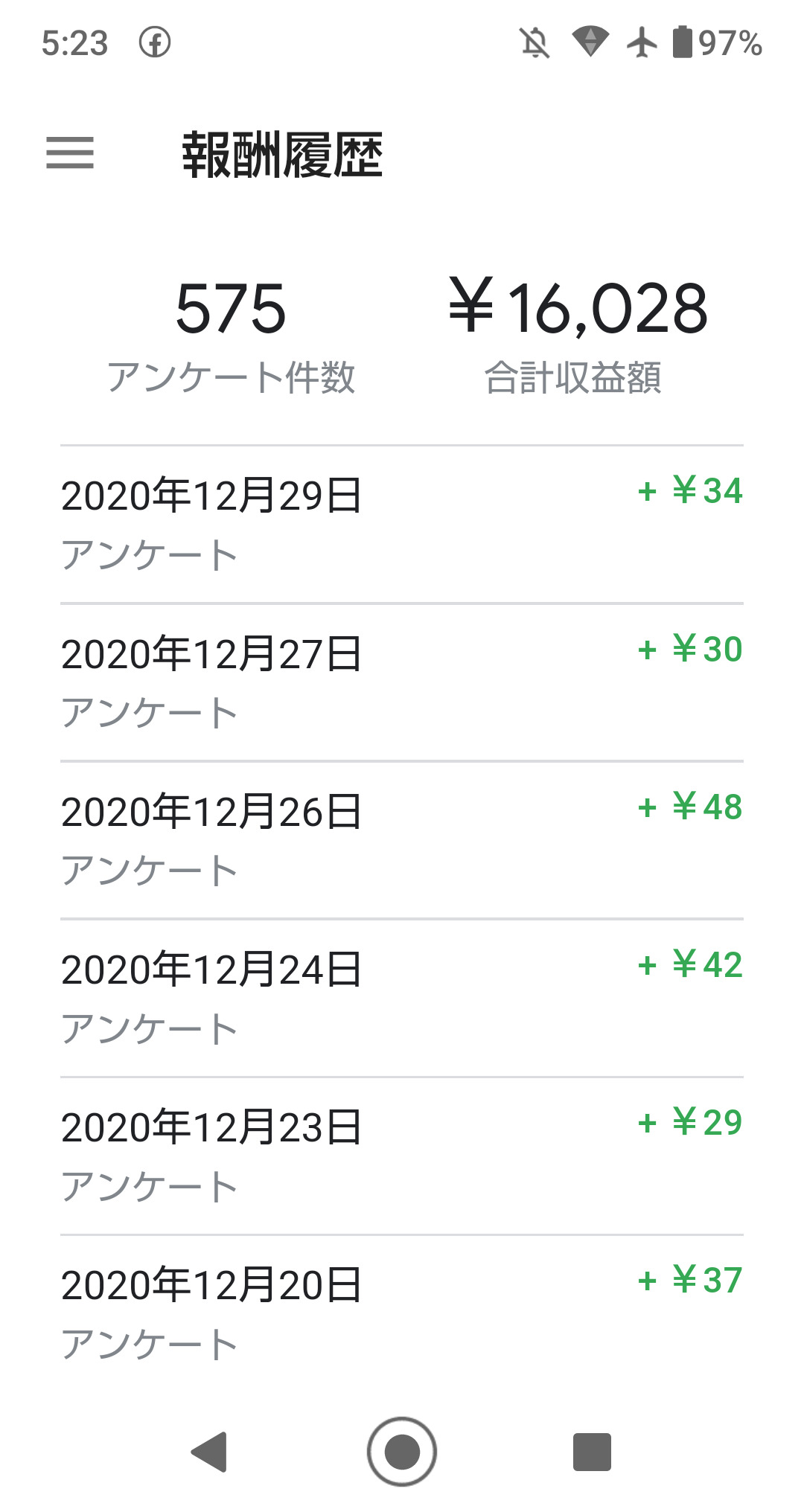The image size is (804, 1512).
Task: Tap the Wi-Fi status icon
Action: [590, 42]
